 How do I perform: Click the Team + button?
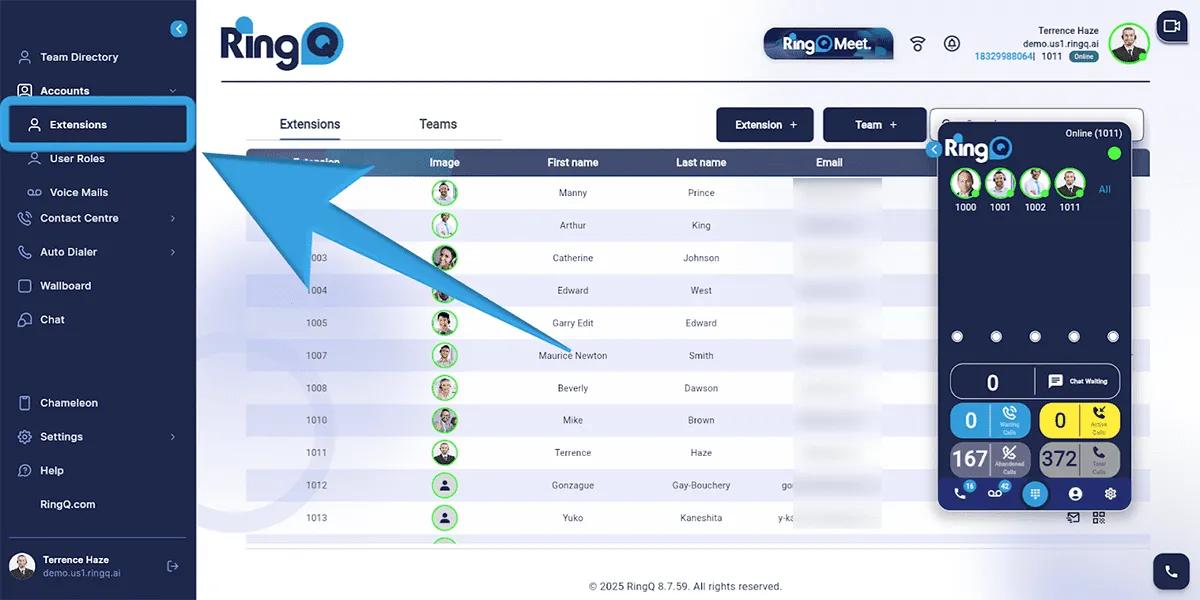(875, 125)
